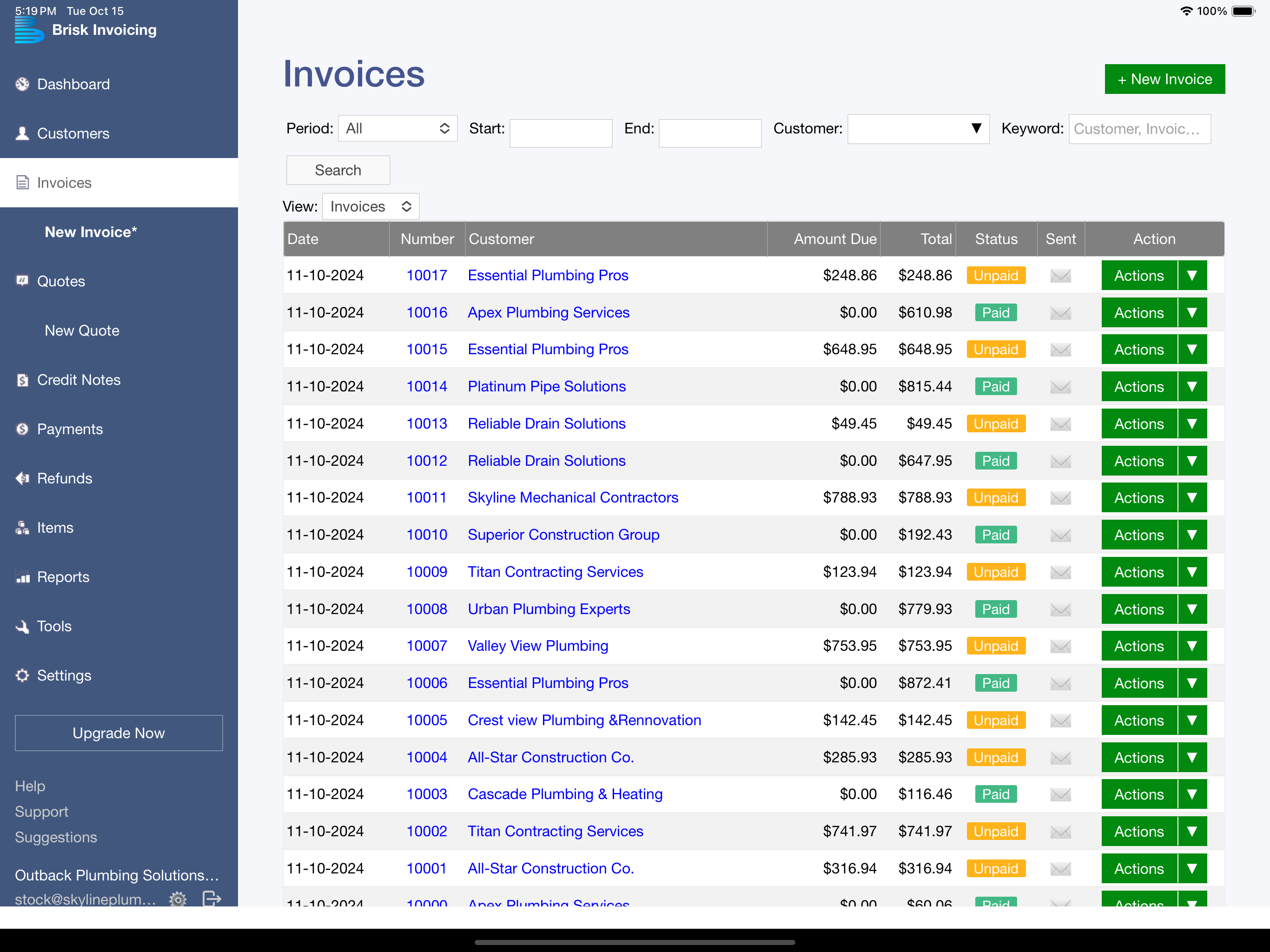Click sent envelope icon for invoice 10012
The height and width of the screenshot is (952, 1270).
[x=1060, y=461]
